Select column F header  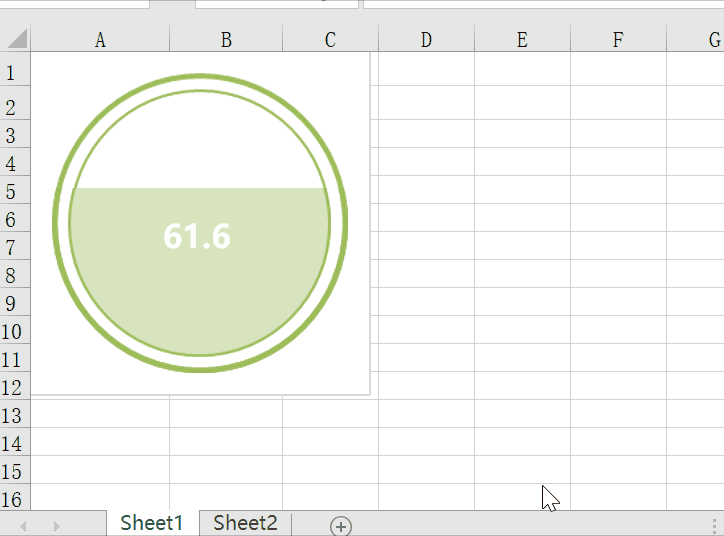click(618, 40)
